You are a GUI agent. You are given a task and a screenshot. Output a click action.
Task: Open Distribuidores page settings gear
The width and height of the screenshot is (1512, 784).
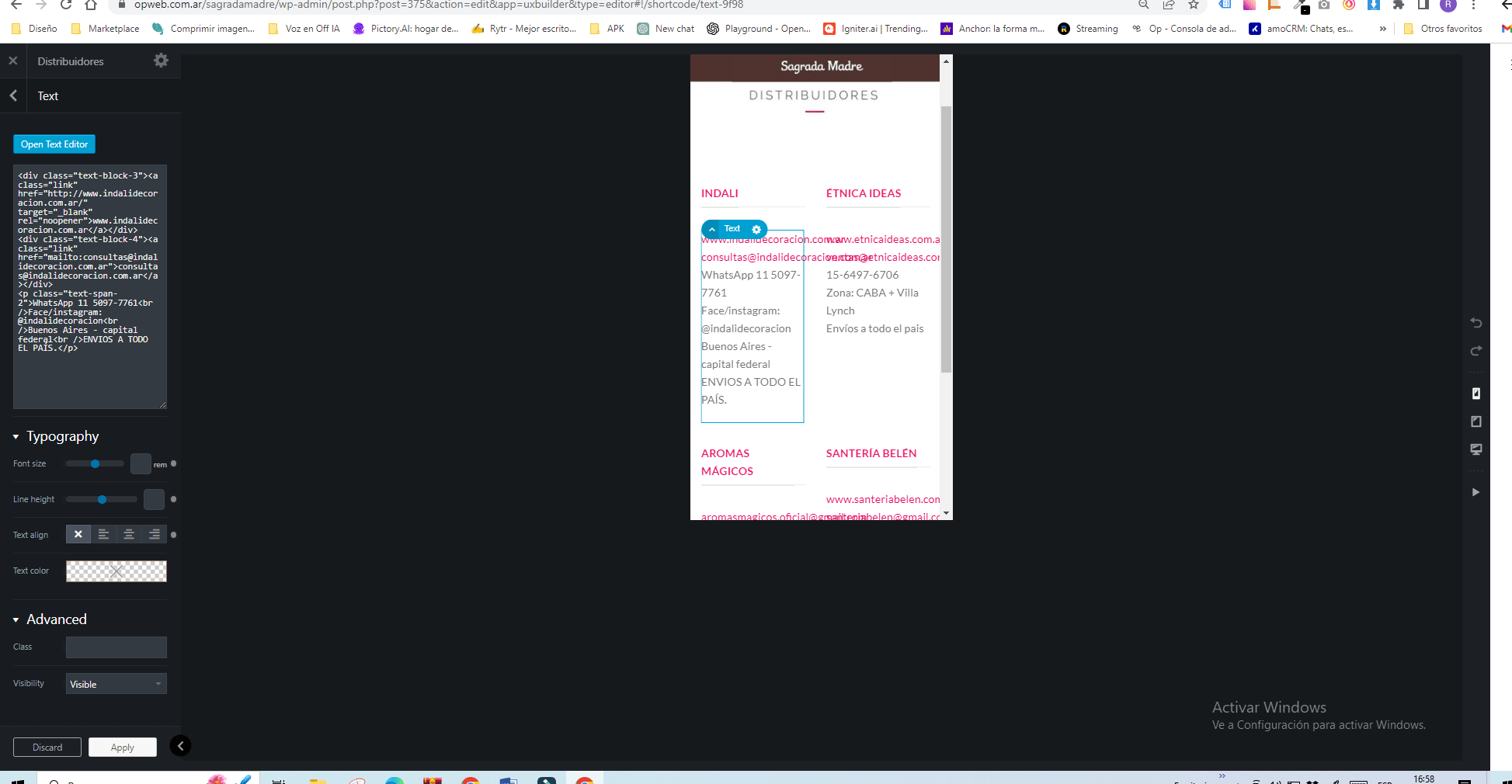pos(161,61)
